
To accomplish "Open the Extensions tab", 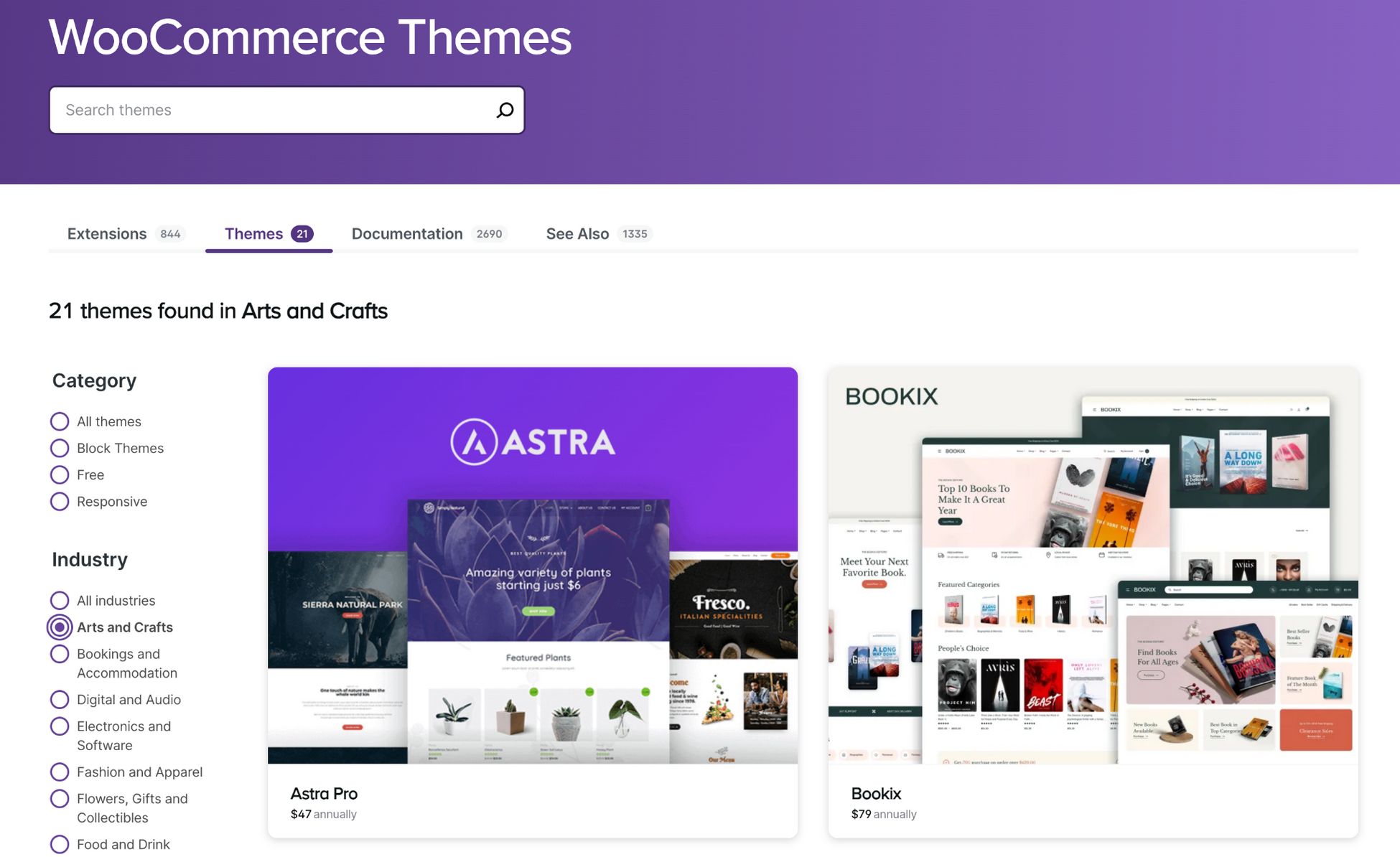I will [125, 234].
